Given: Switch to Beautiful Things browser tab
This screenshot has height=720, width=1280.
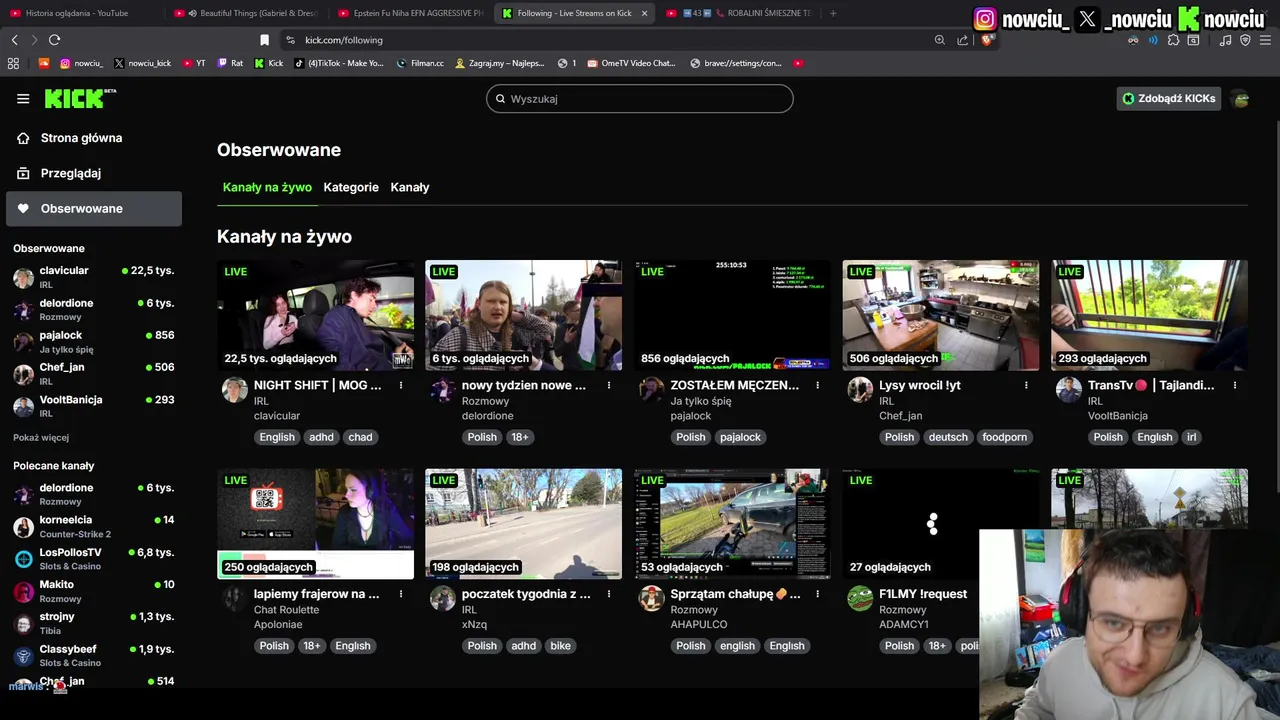Looking at the screenshot, I should (245, 13).
